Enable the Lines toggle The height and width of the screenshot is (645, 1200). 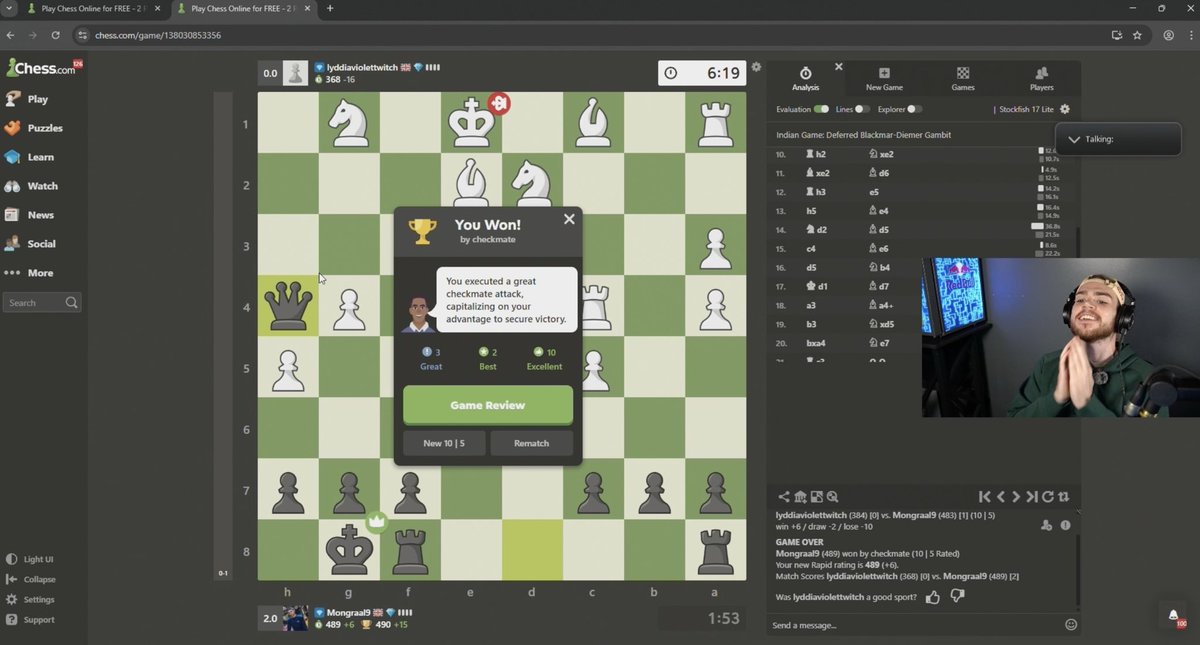[x=861, y=109]
